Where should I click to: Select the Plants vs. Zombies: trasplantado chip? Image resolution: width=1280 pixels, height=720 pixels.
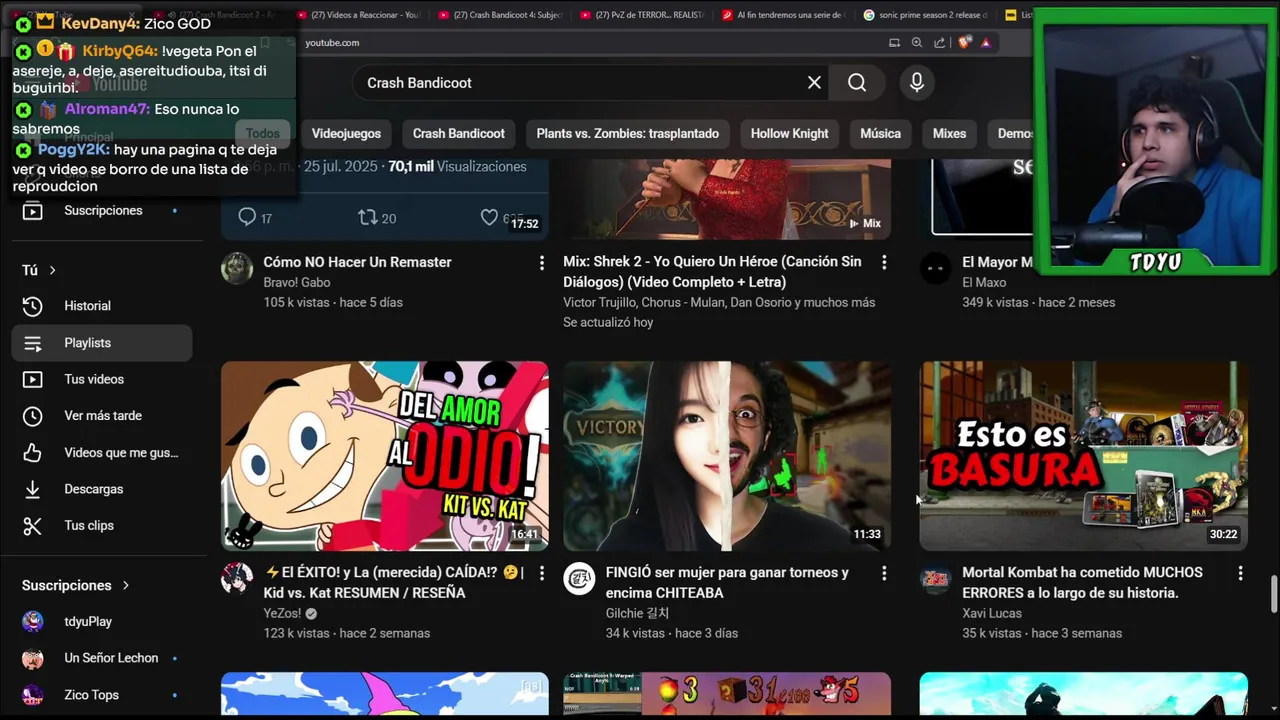628,134
